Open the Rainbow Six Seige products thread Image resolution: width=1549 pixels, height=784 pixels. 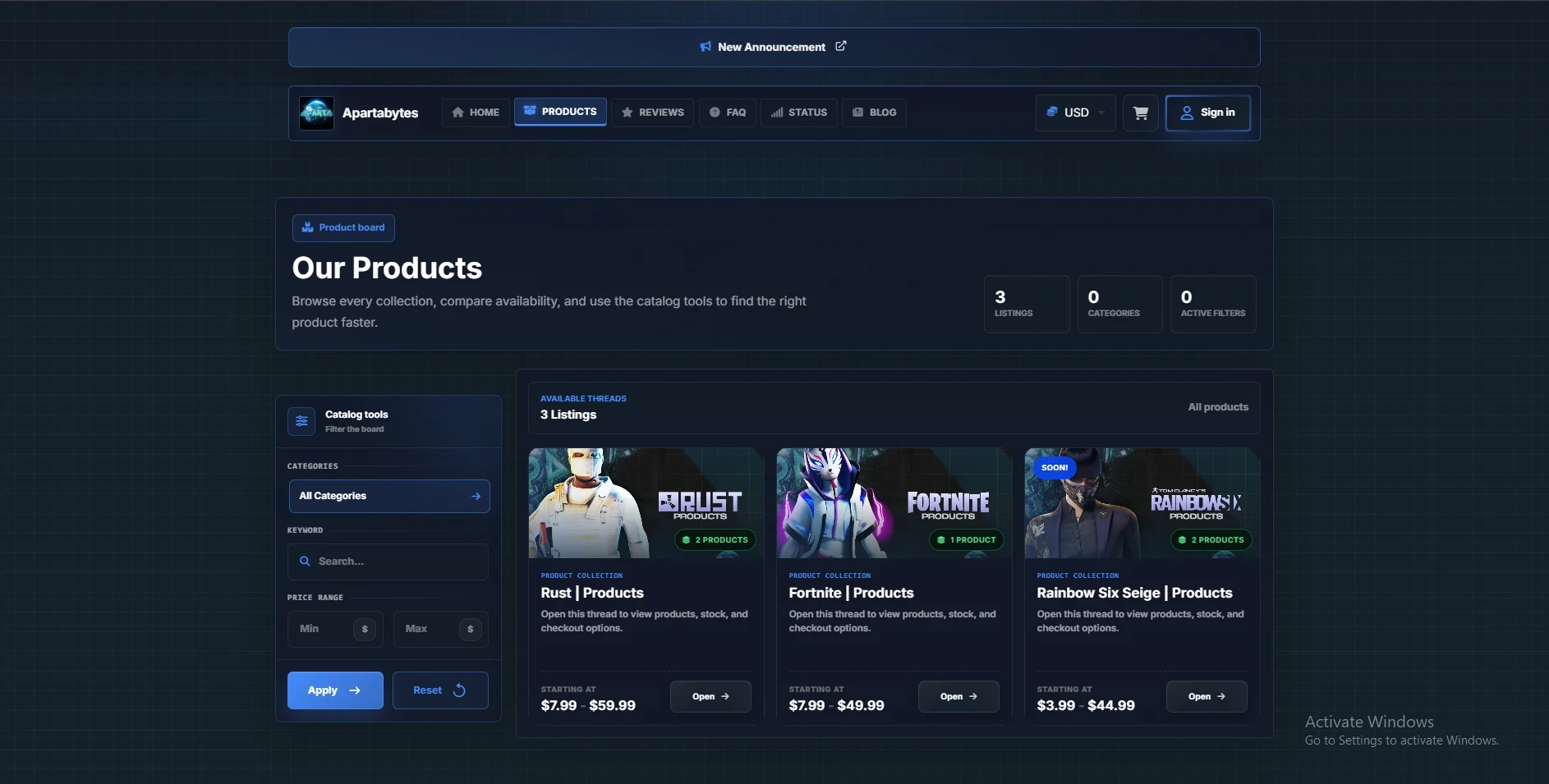[x=1207, y=697]
